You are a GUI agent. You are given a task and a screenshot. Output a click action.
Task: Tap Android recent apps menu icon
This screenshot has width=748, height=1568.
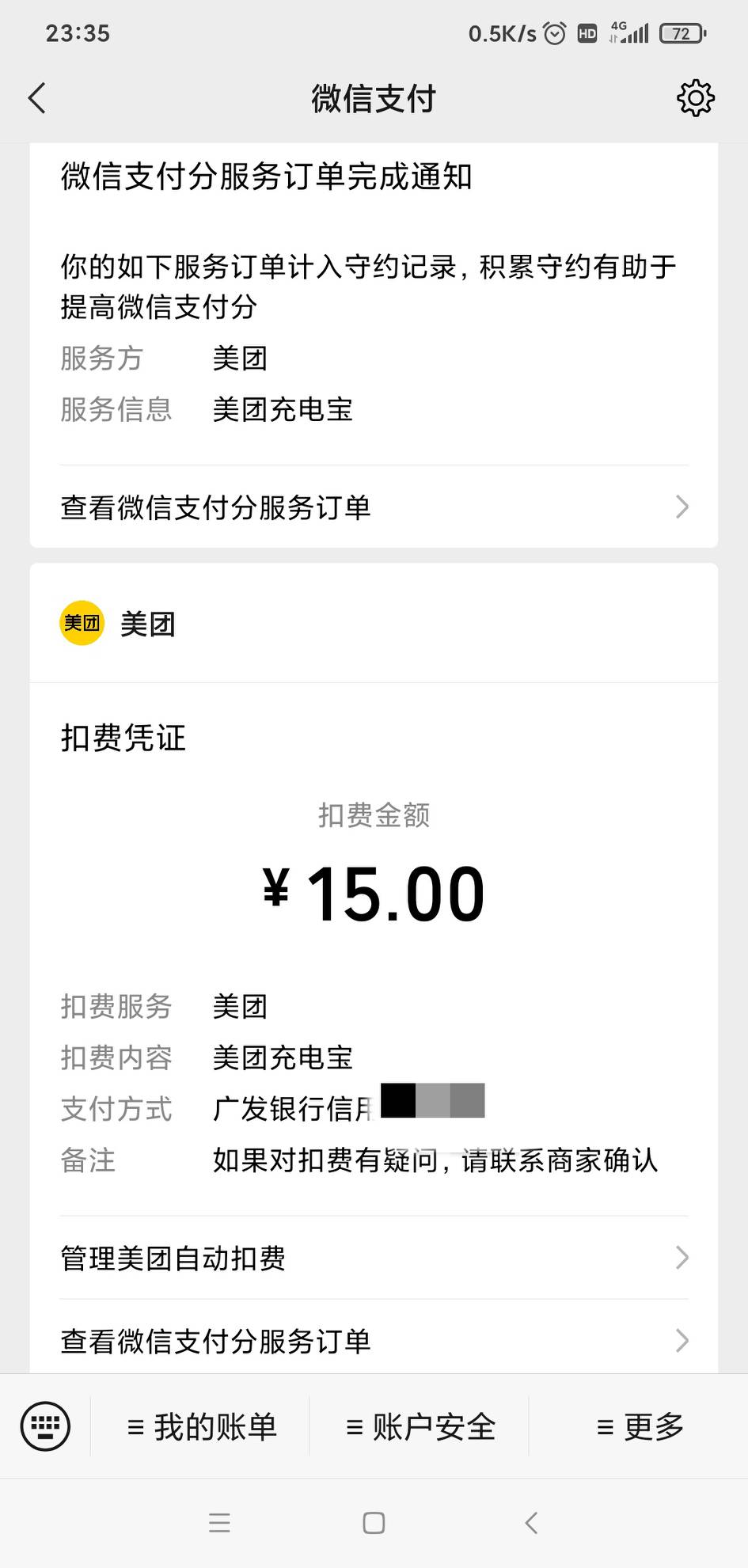219,1522
